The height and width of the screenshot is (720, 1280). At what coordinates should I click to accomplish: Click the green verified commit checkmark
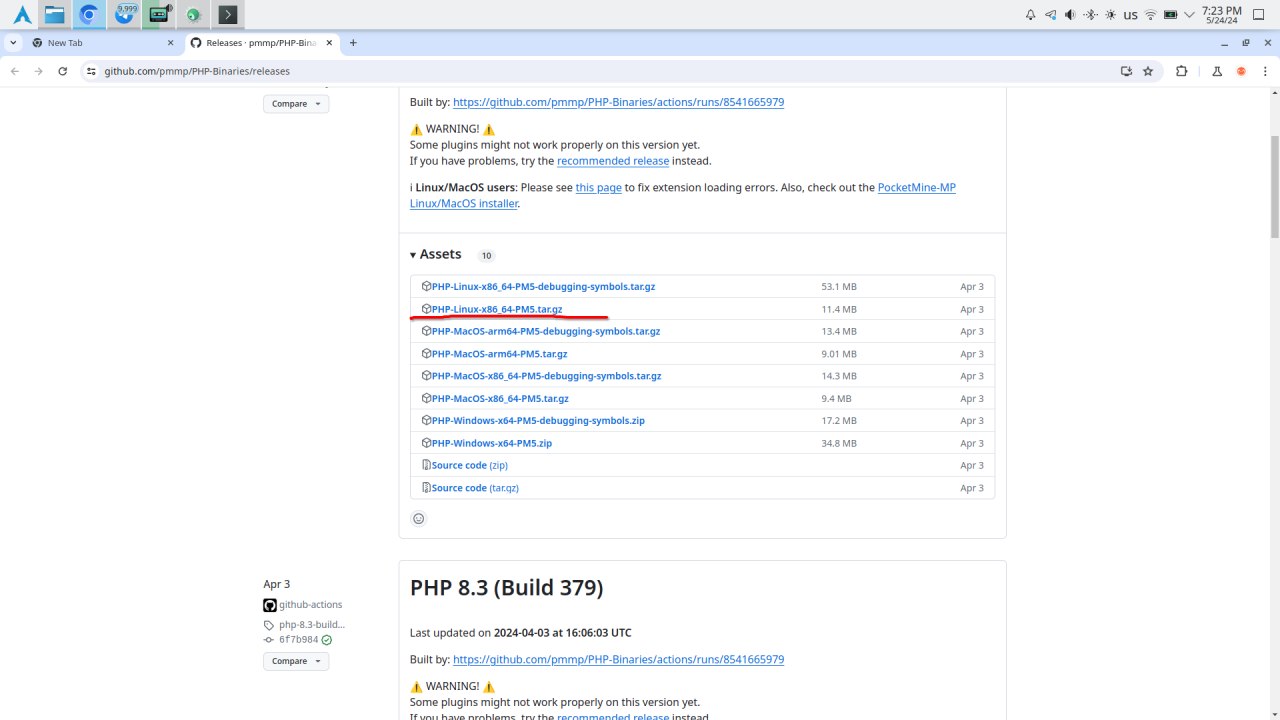coord(327,640)
